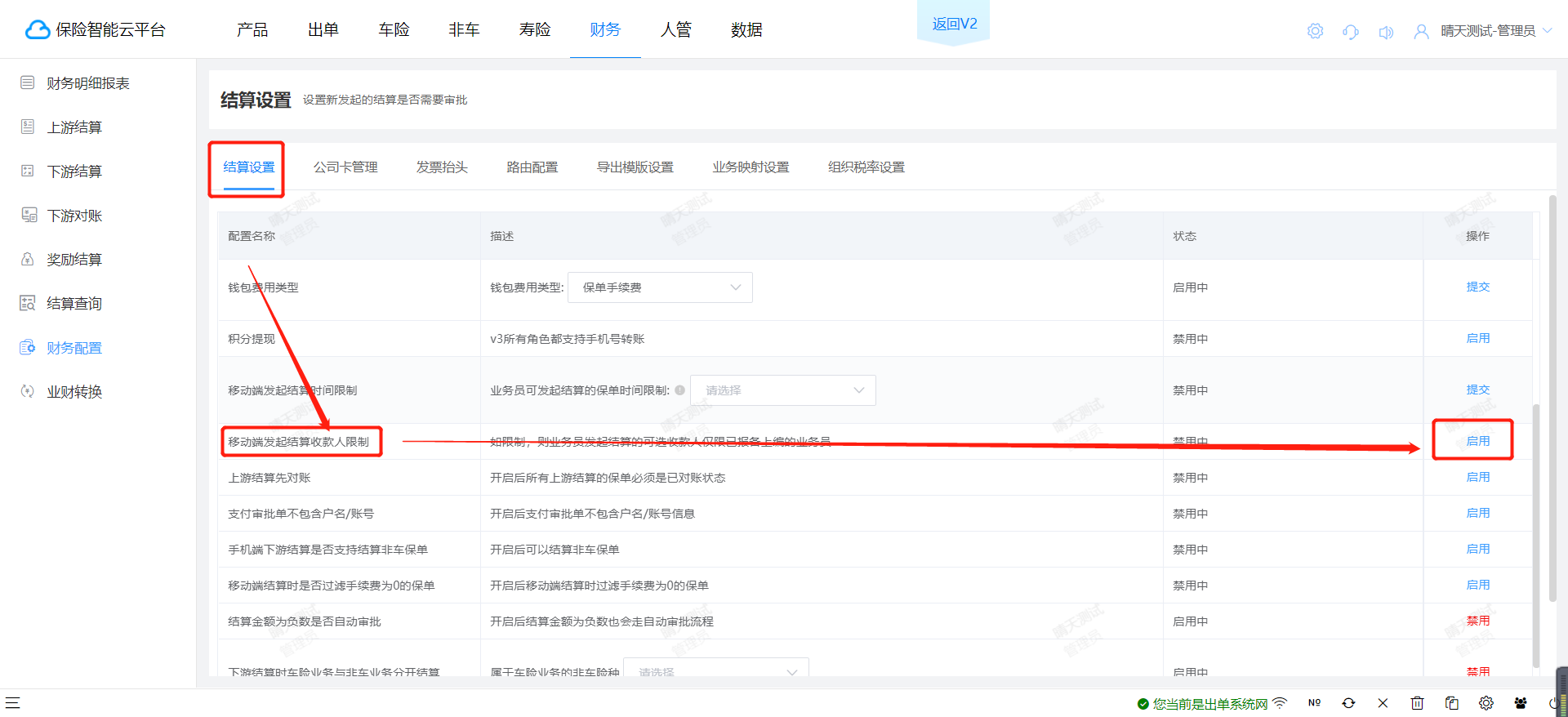This screenshot has height=717, width=1568.
Task: Click the customer service headset icon
Action: click(1351, 32)
